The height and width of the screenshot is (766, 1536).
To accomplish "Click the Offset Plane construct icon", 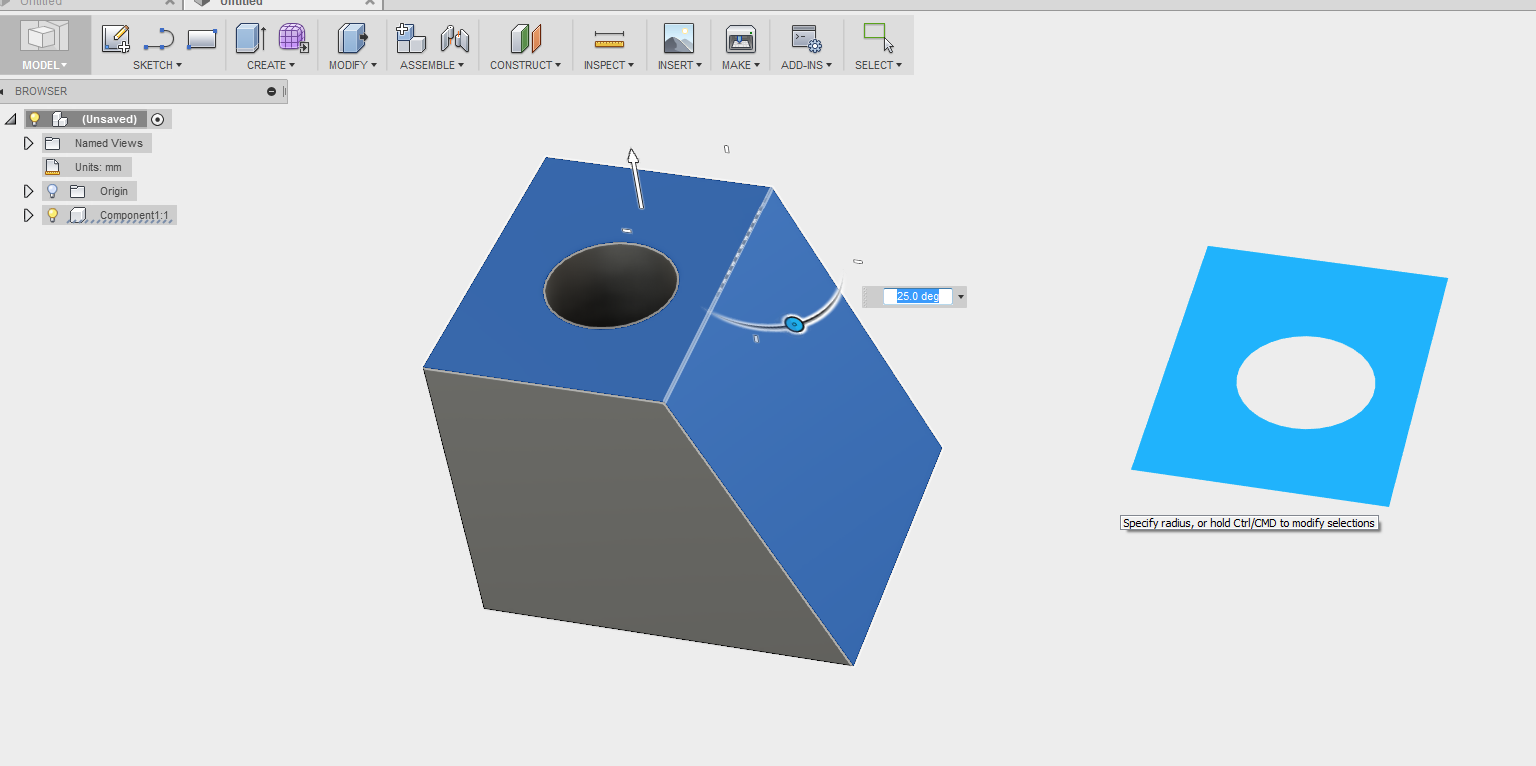I will 525,39.
